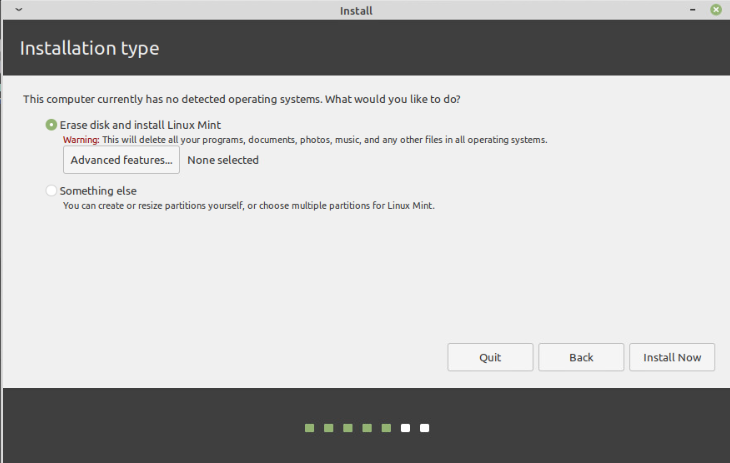Click the partitions description under Something else

click(249, 205)
